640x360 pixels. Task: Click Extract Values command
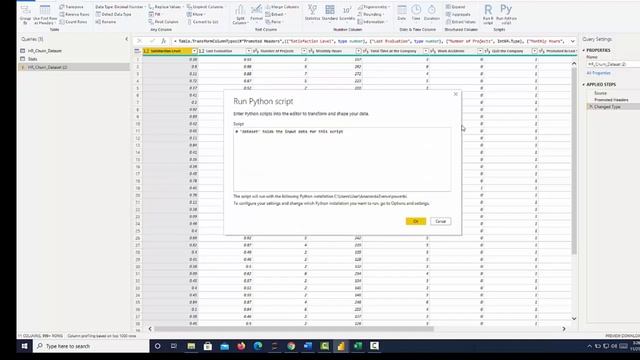coord(461,22)
